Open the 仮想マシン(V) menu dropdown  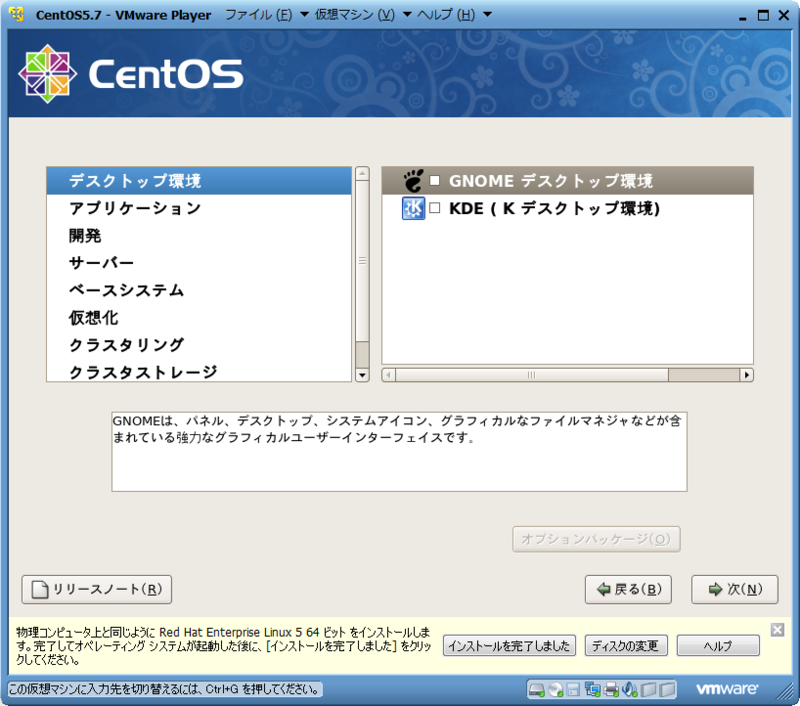coord(363,15)
